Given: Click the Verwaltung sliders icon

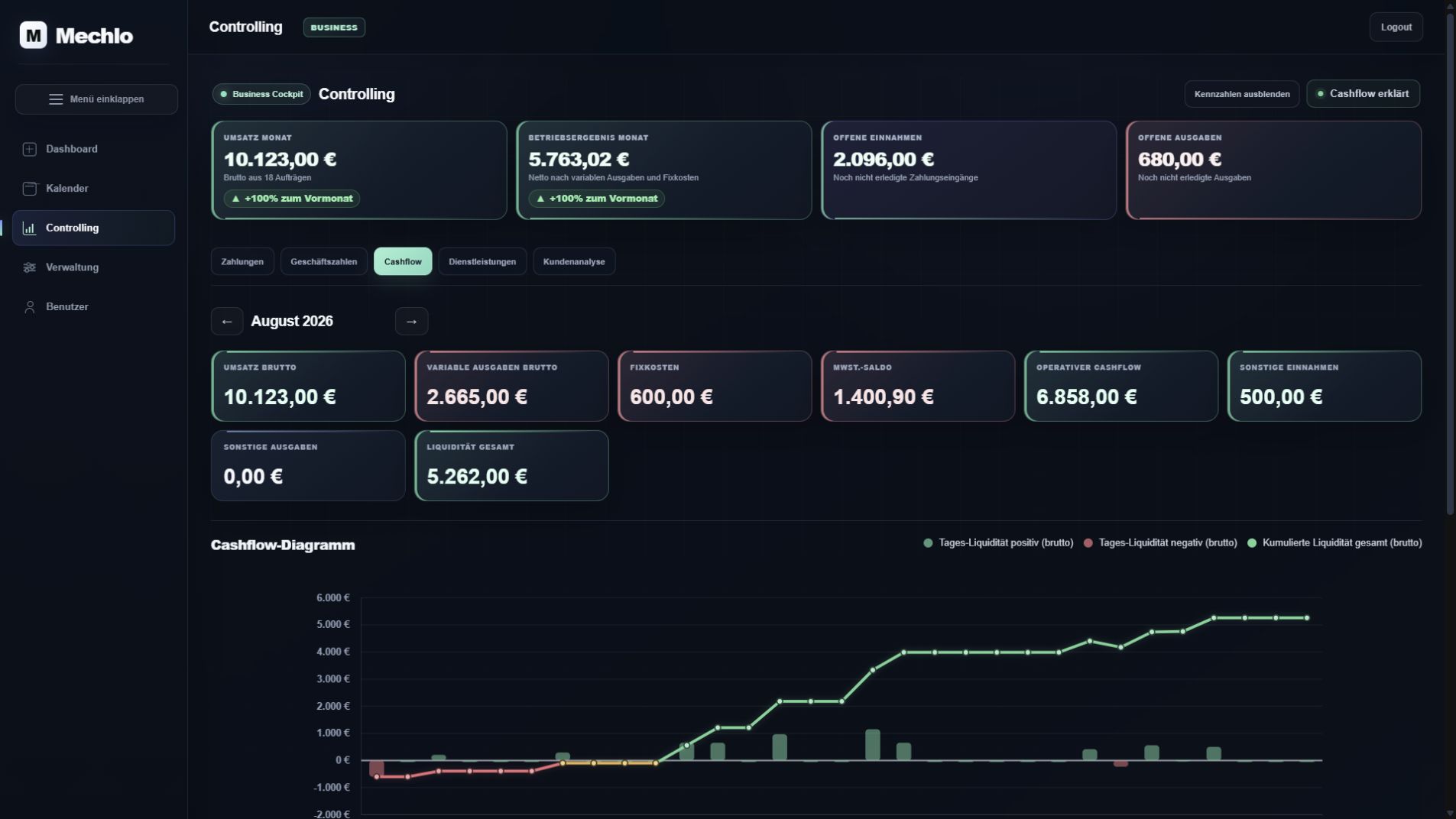Looking at the screenshot, I should click(30, 267).
